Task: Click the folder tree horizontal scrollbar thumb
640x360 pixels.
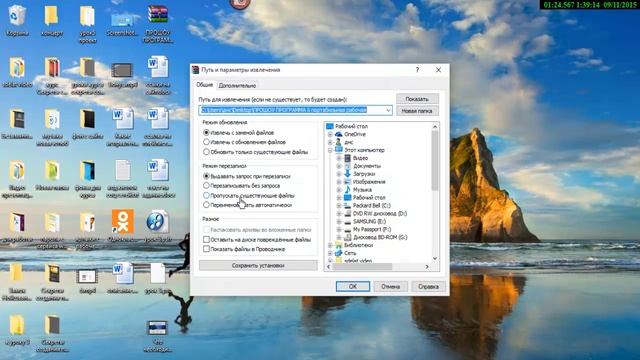Action: (x=362, y=267)
